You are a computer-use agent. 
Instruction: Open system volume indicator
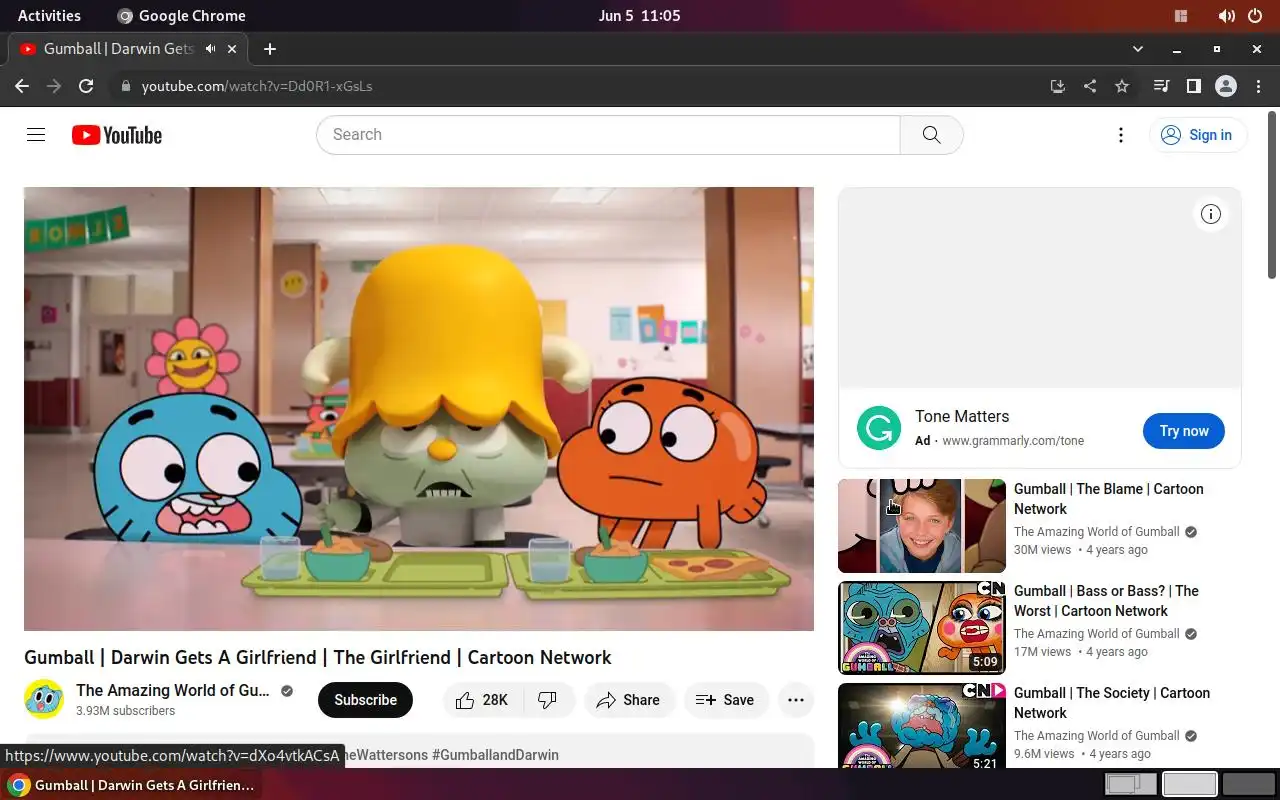1227,15
